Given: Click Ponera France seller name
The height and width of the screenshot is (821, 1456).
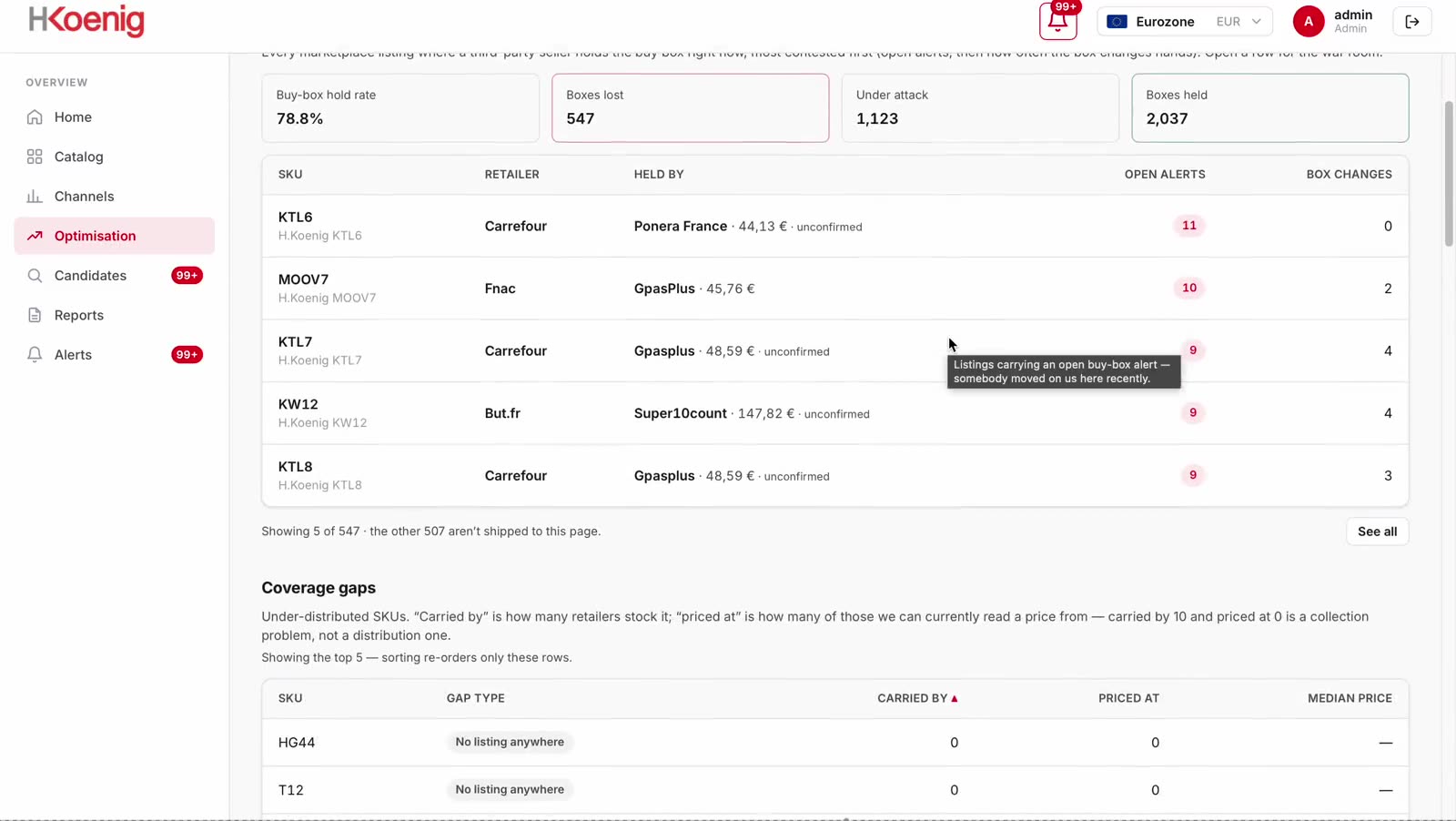Looking at the screenshot, I should click(x=681, y=226).
